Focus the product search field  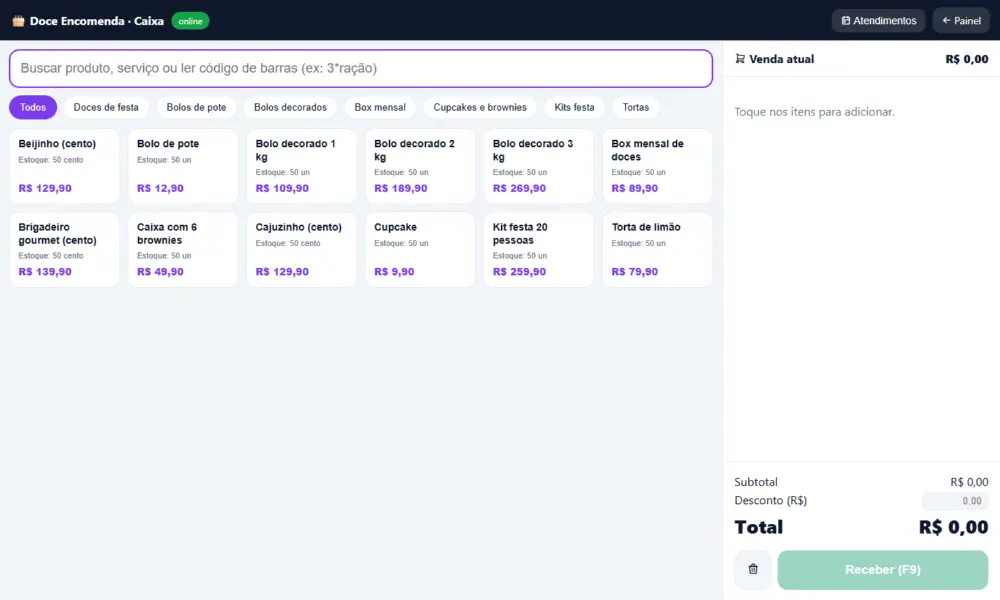(x=361, y=68)
